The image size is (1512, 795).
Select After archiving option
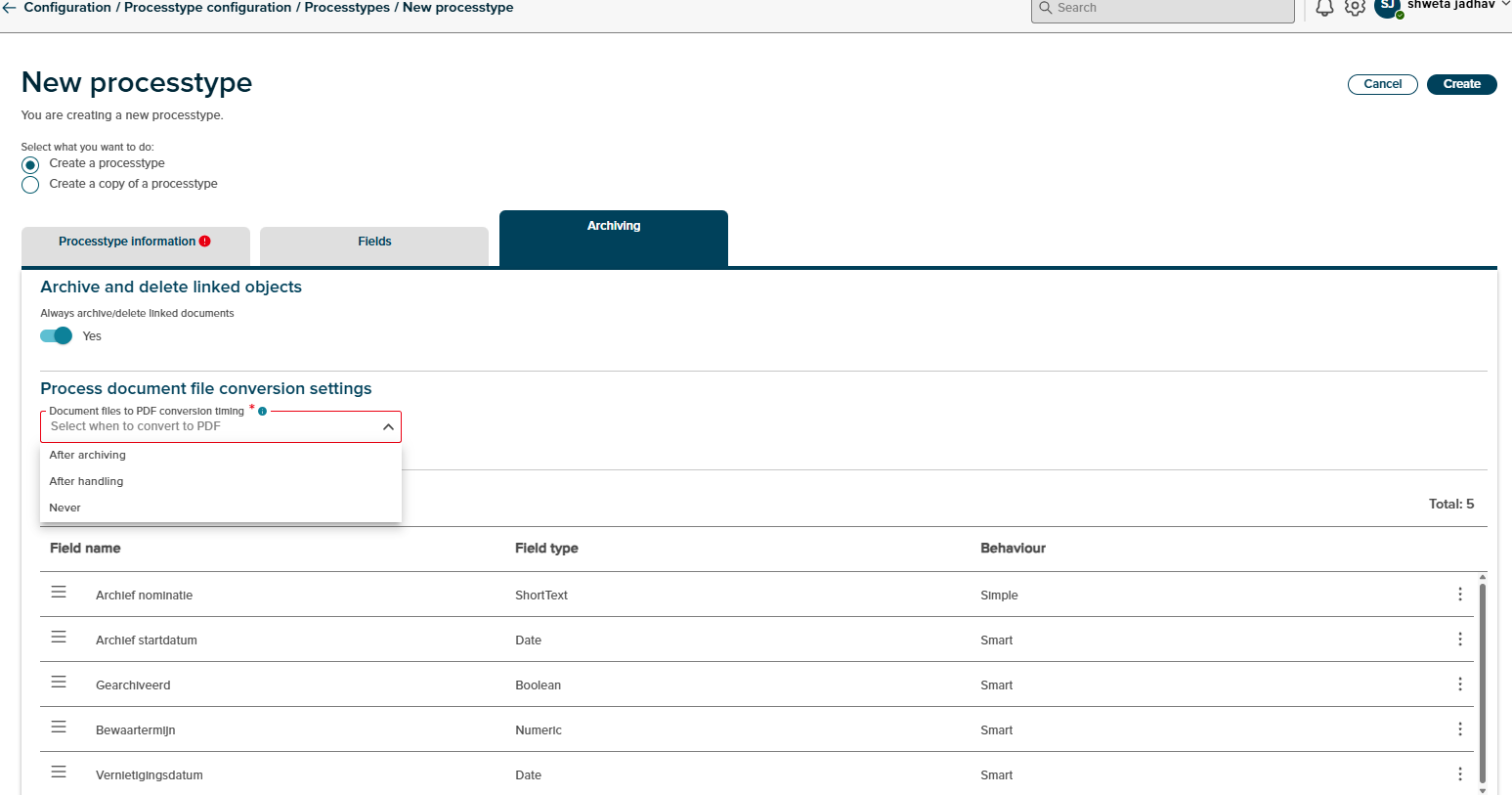(x=88, y=456)
